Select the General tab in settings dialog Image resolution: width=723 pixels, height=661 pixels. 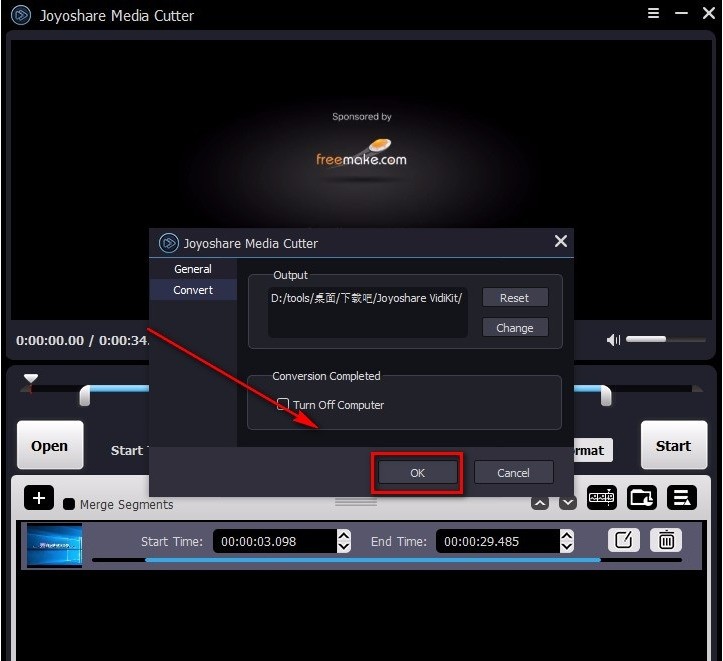click(193, 269)
